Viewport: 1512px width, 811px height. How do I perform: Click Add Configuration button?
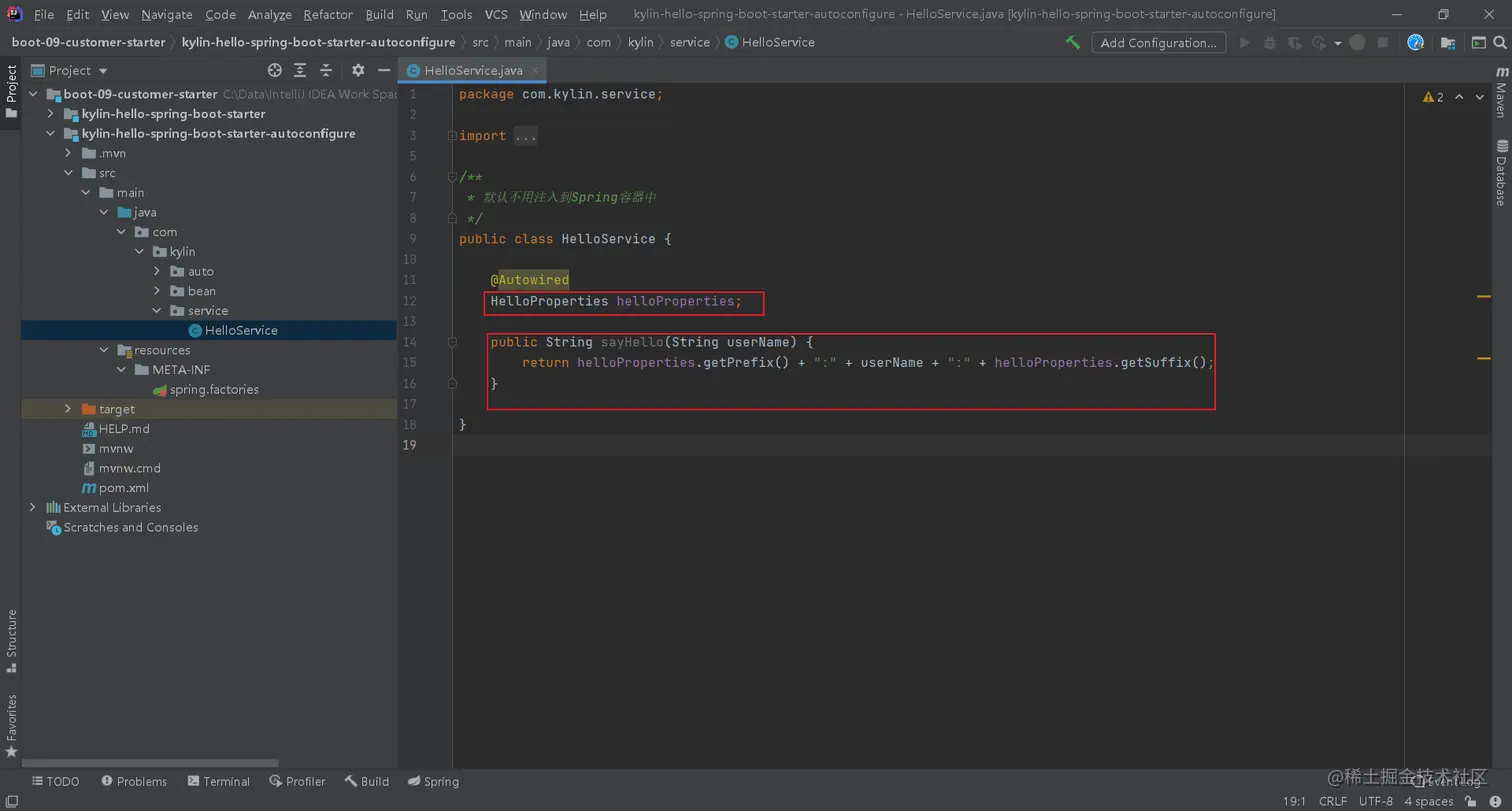click(1158, 43)
